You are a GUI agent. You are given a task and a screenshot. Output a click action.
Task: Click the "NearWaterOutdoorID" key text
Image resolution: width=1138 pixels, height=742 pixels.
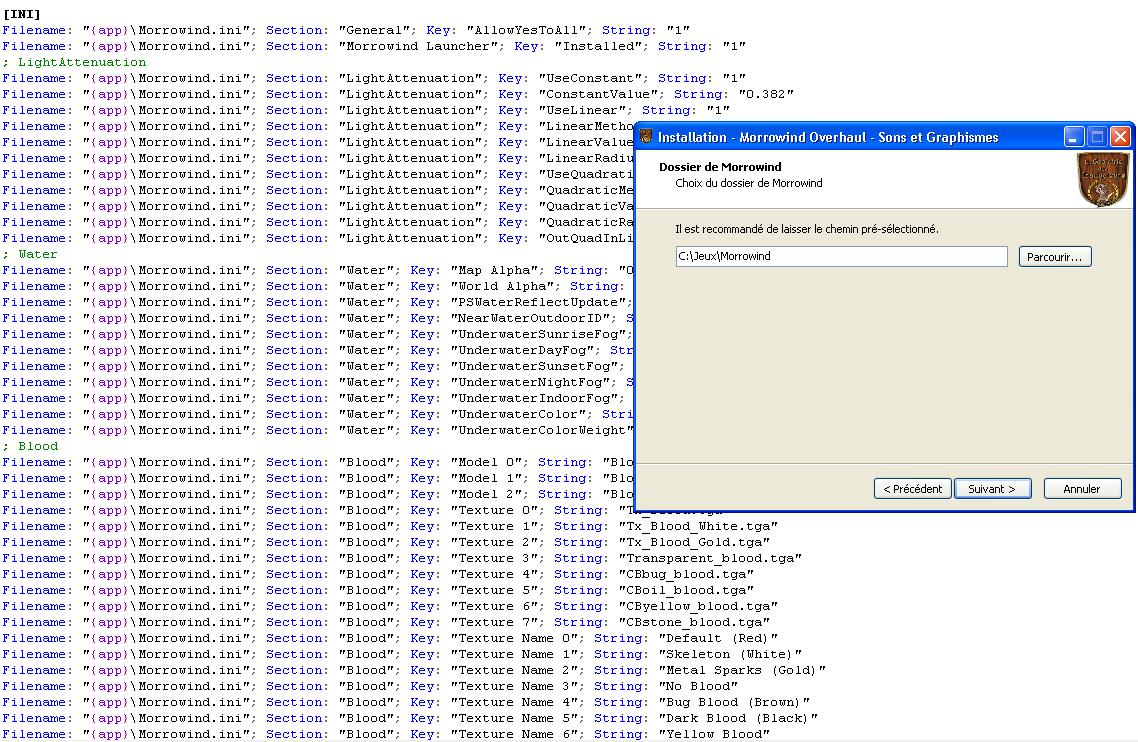click(x=530, y=318)
